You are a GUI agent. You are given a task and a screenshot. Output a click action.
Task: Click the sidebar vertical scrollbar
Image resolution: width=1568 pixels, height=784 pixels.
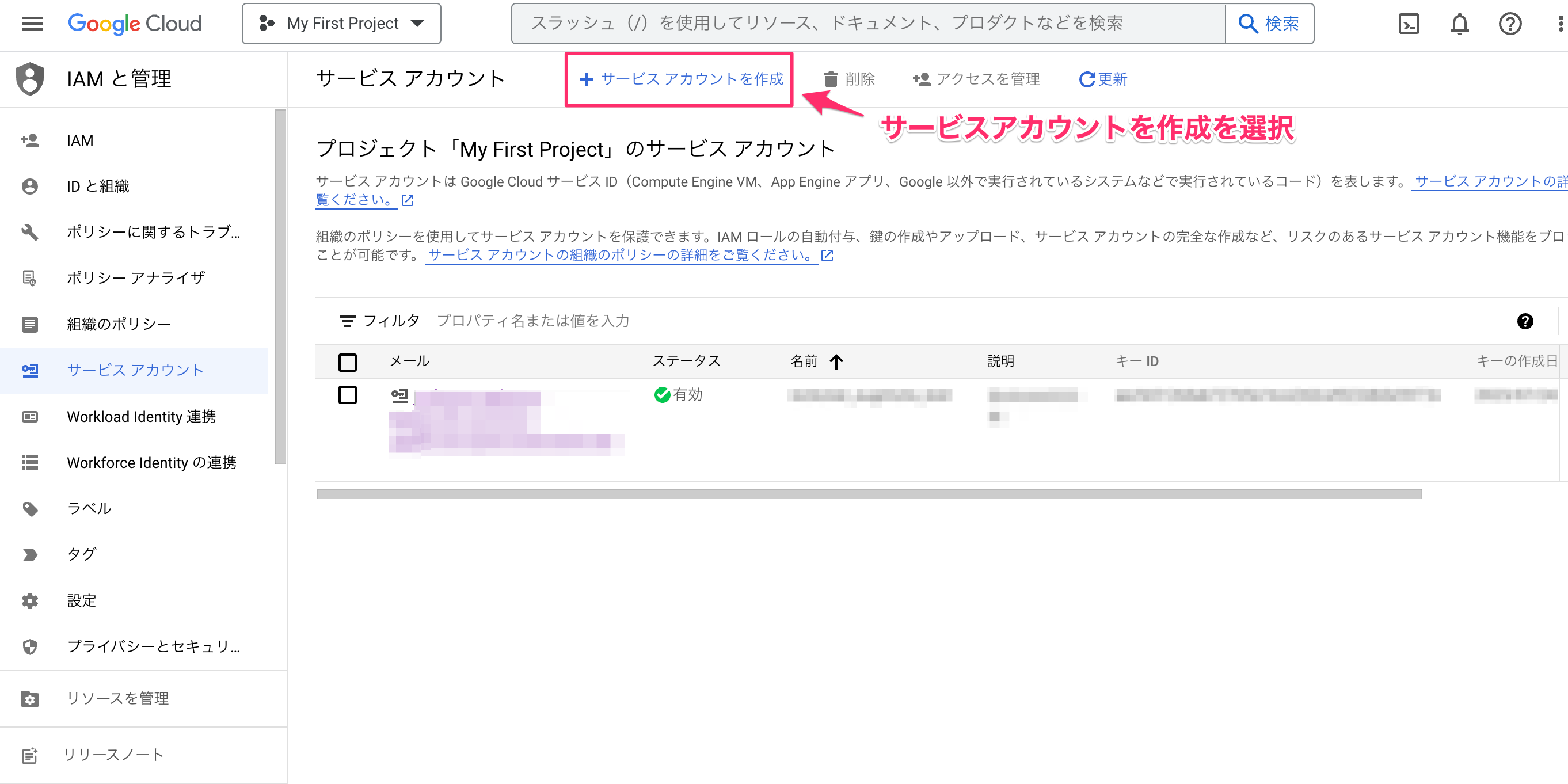click(280, 286)
